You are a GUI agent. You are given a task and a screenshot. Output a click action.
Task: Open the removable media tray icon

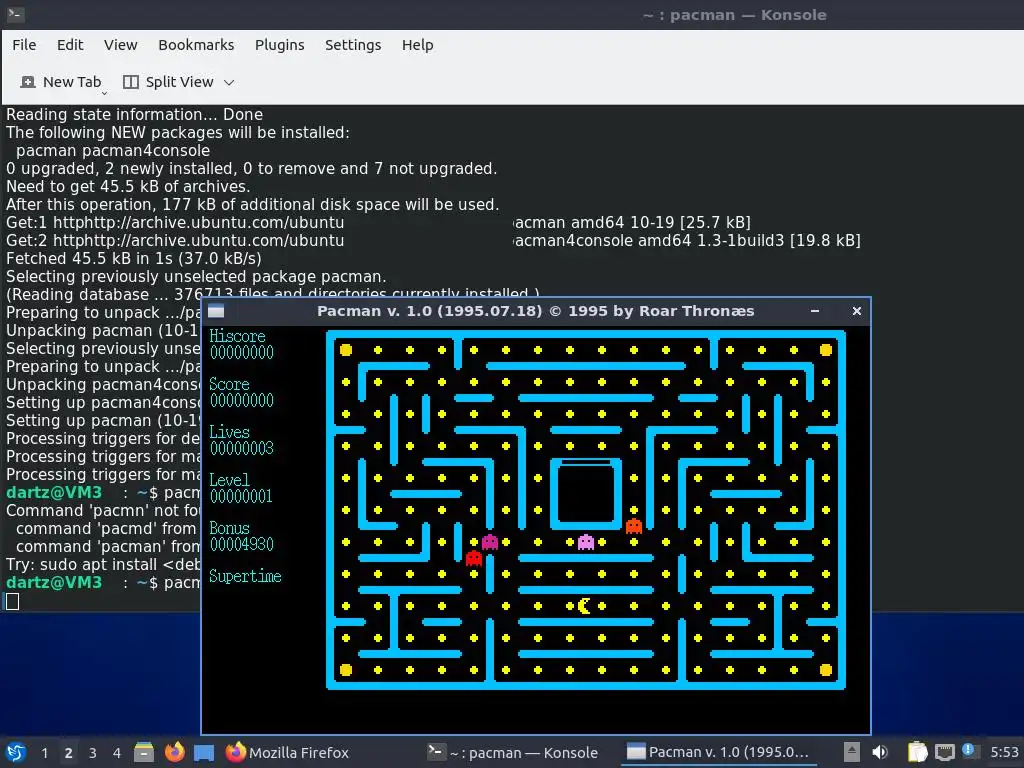[x=851, y=752]
